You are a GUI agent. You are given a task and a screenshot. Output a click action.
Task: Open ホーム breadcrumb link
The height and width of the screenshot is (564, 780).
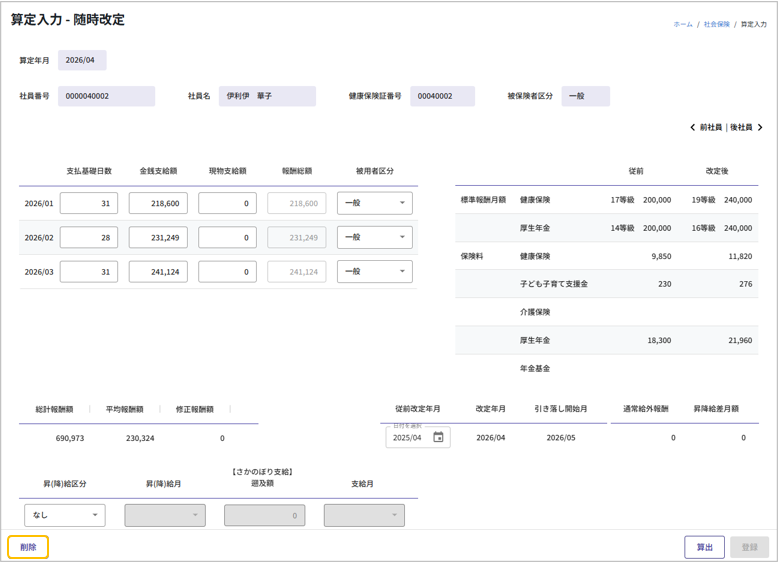(682, 24)
